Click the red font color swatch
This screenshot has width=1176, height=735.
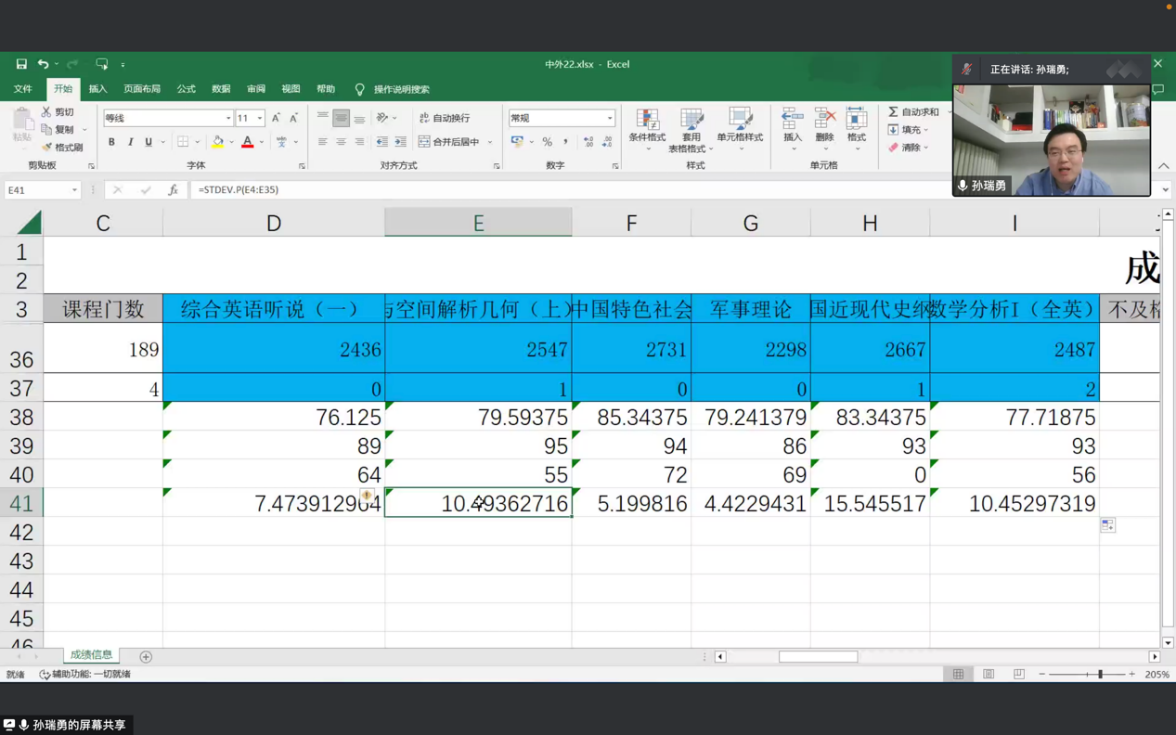point(247,142)
